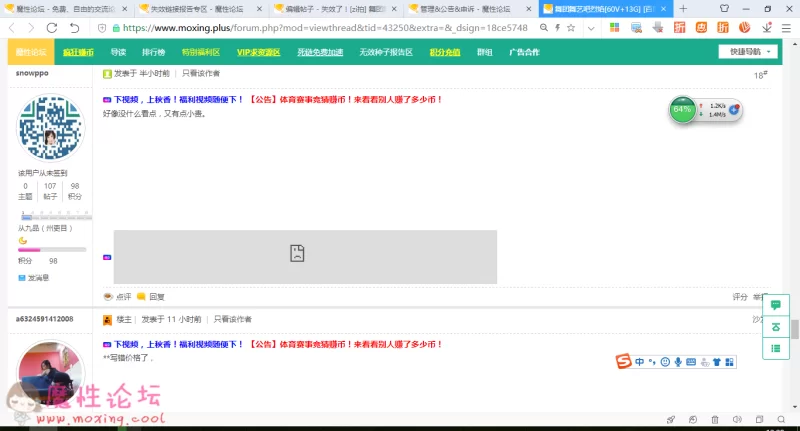Click 只看该作者 in the first post
The height and width of the screenshot is (431, 800).
[x=201, y=73]
